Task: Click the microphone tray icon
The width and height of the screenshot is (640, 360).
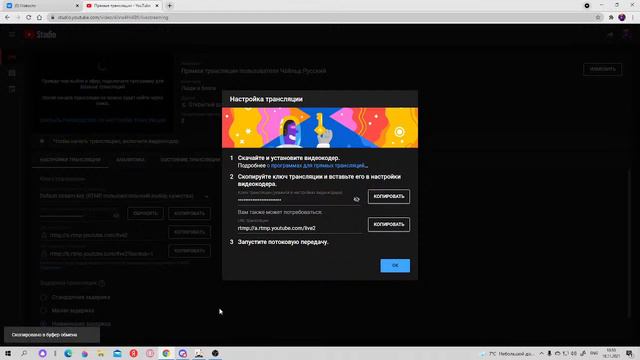Action: [549, 353]
